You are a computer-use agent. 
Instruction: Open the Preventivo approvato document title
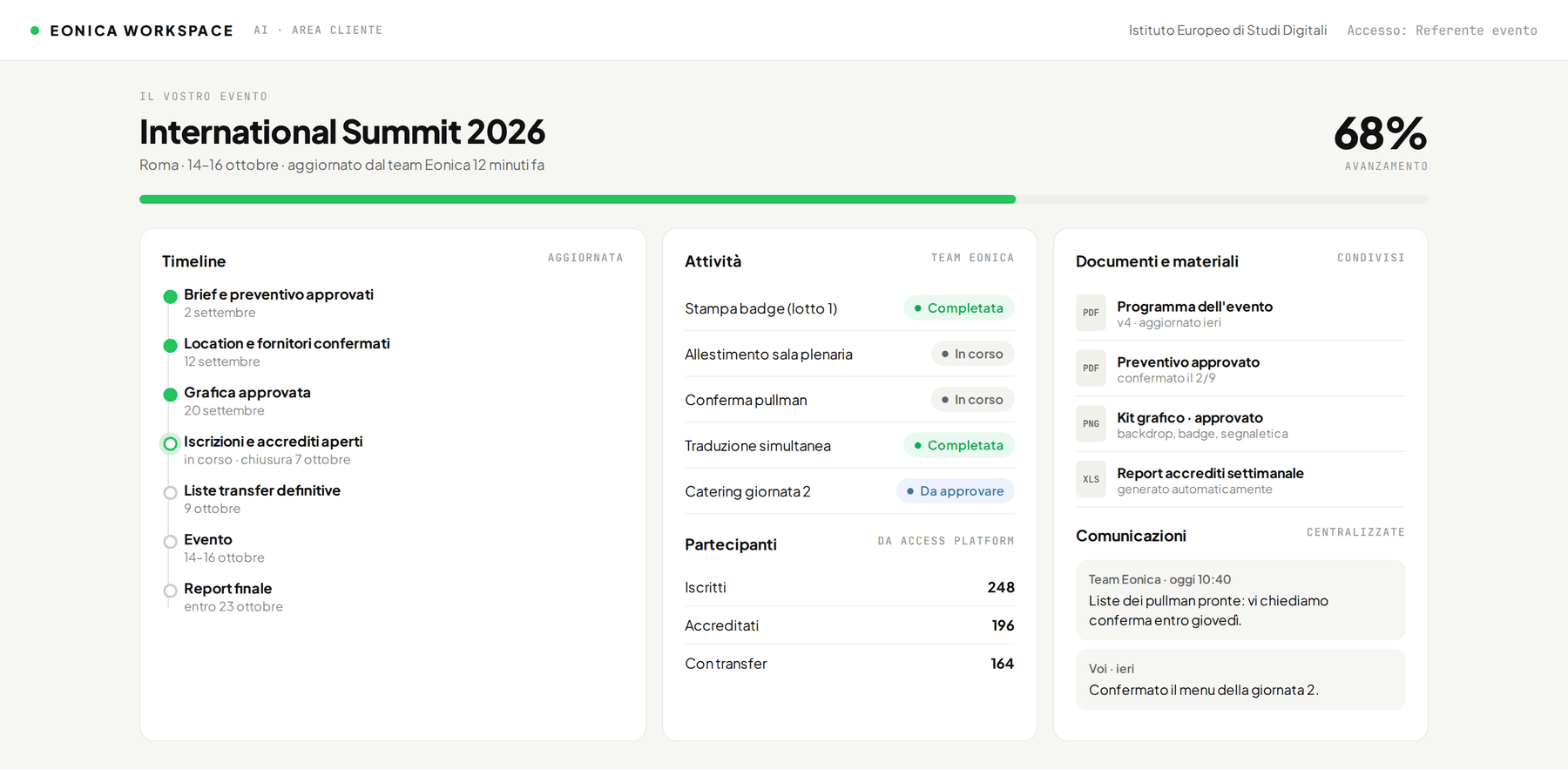point(1188,362)
